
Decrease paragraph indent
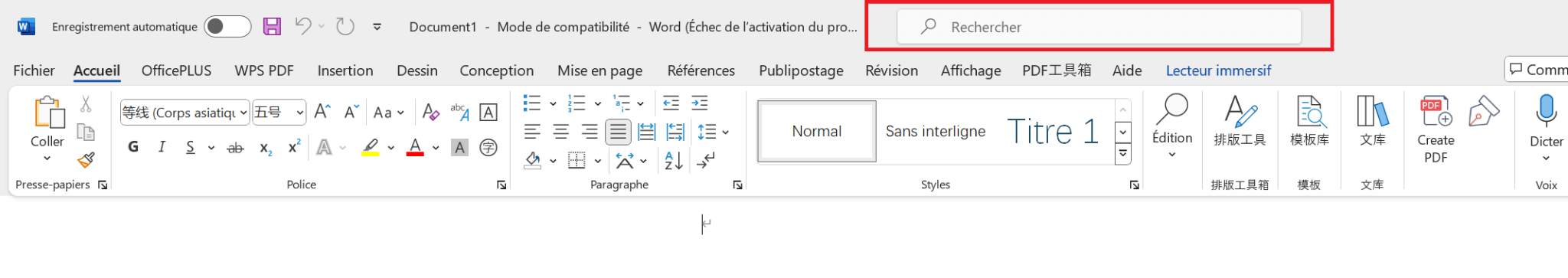click(671, 103)
